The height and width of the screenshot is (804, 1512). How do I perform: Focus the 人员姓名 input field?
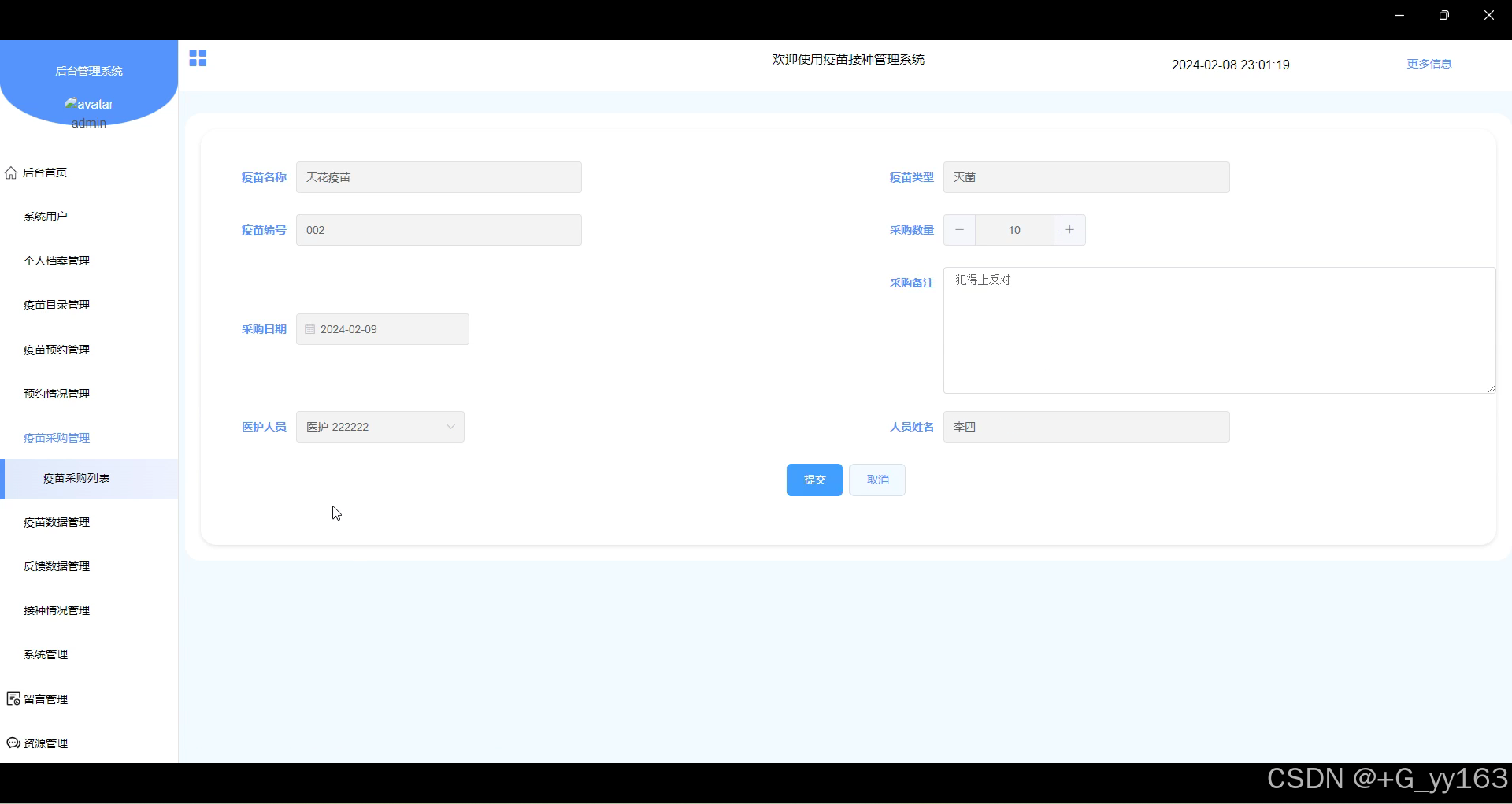1087,427
